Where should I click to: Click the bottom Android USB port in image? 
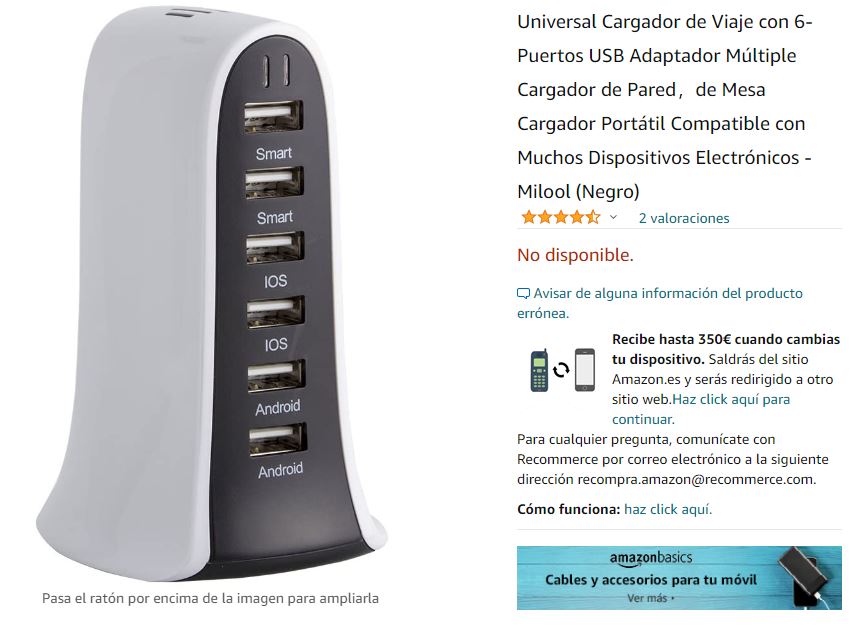tap(278, 439)
